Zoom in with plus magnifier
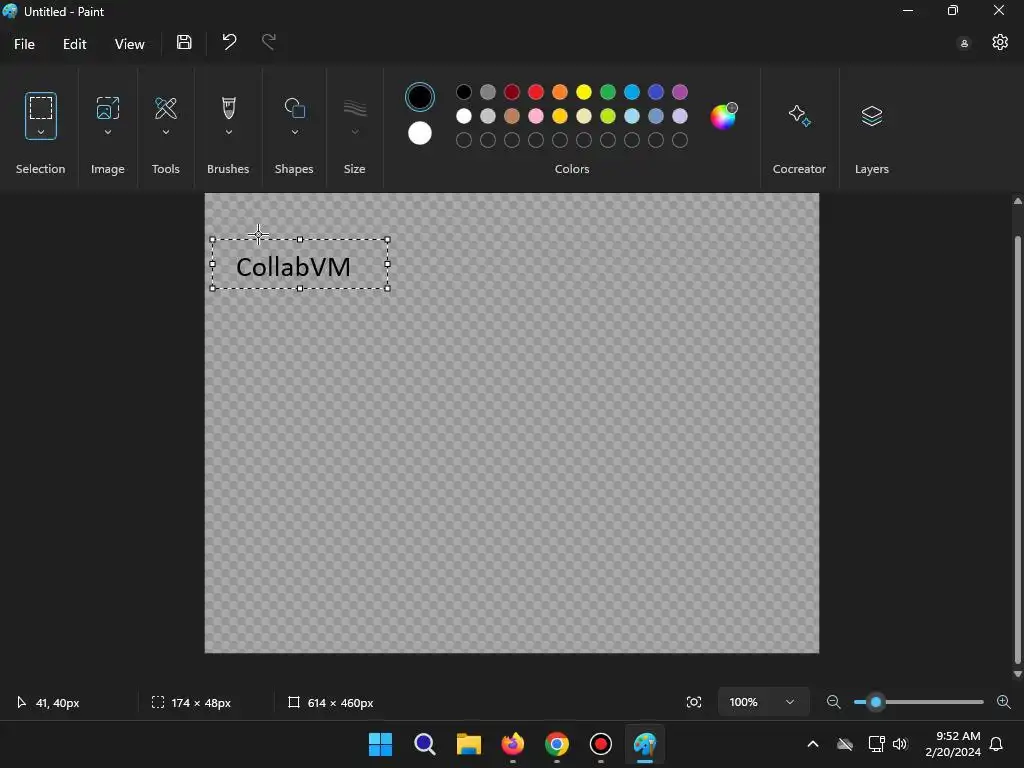 coord(1004,702)
